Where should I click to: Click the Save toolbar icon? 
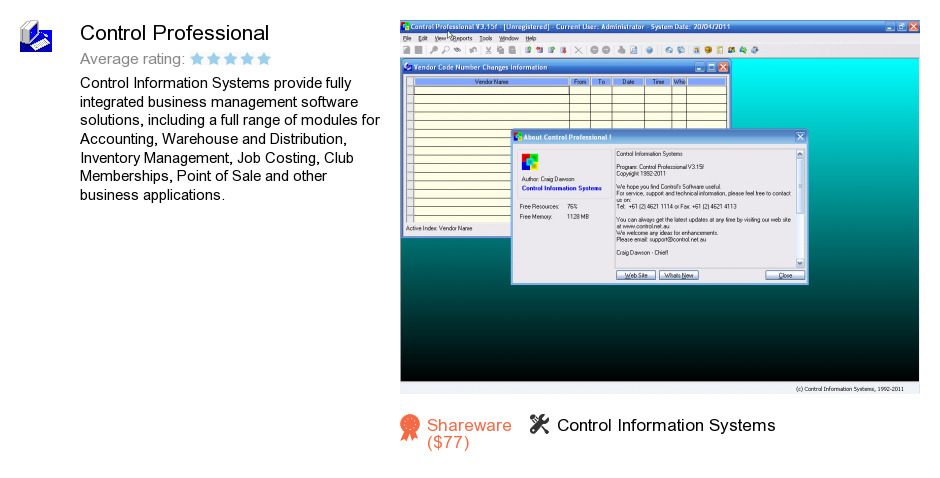pyautogui.click(x=418, y=50)
